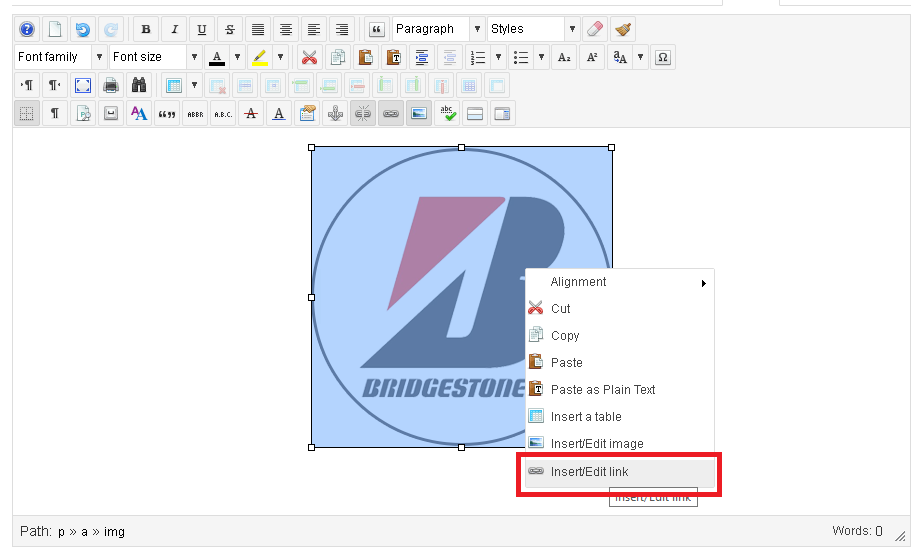
Task: Click the eraser Remove Formatting icon
Action: pos(595,29)
